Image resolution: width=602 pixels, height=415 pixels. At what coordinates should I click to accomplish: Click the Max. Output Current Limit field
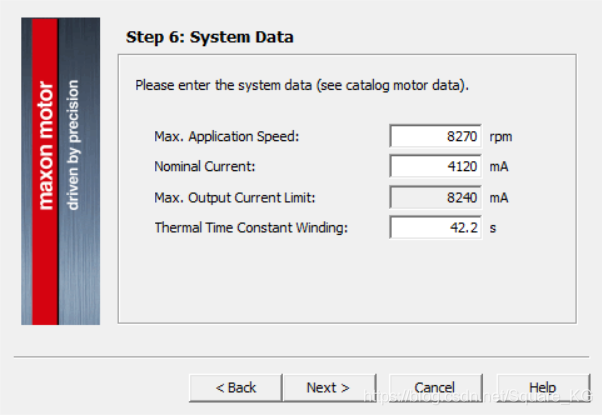(435, 197)
